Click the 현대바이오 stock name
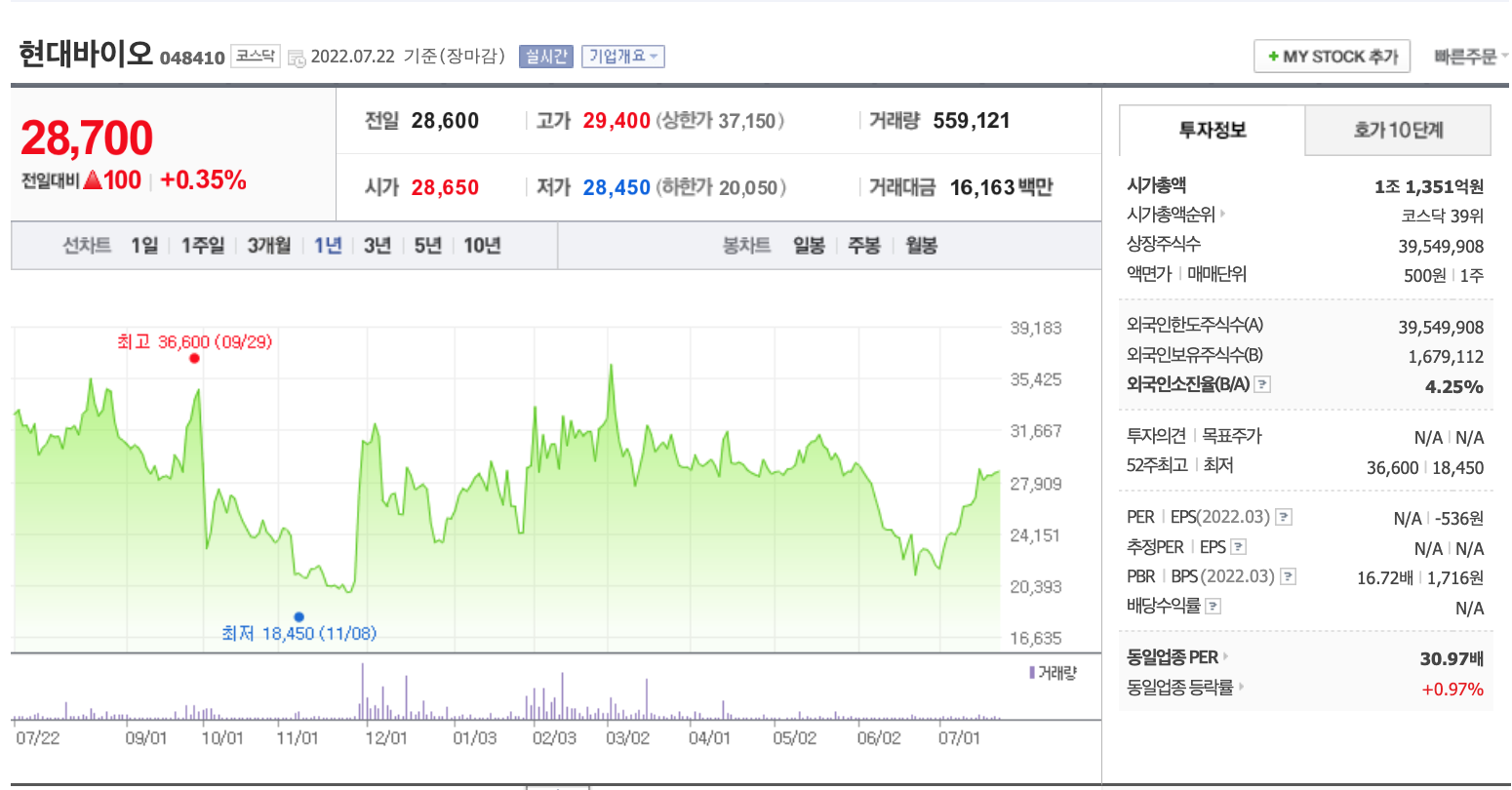 [86, 54]
